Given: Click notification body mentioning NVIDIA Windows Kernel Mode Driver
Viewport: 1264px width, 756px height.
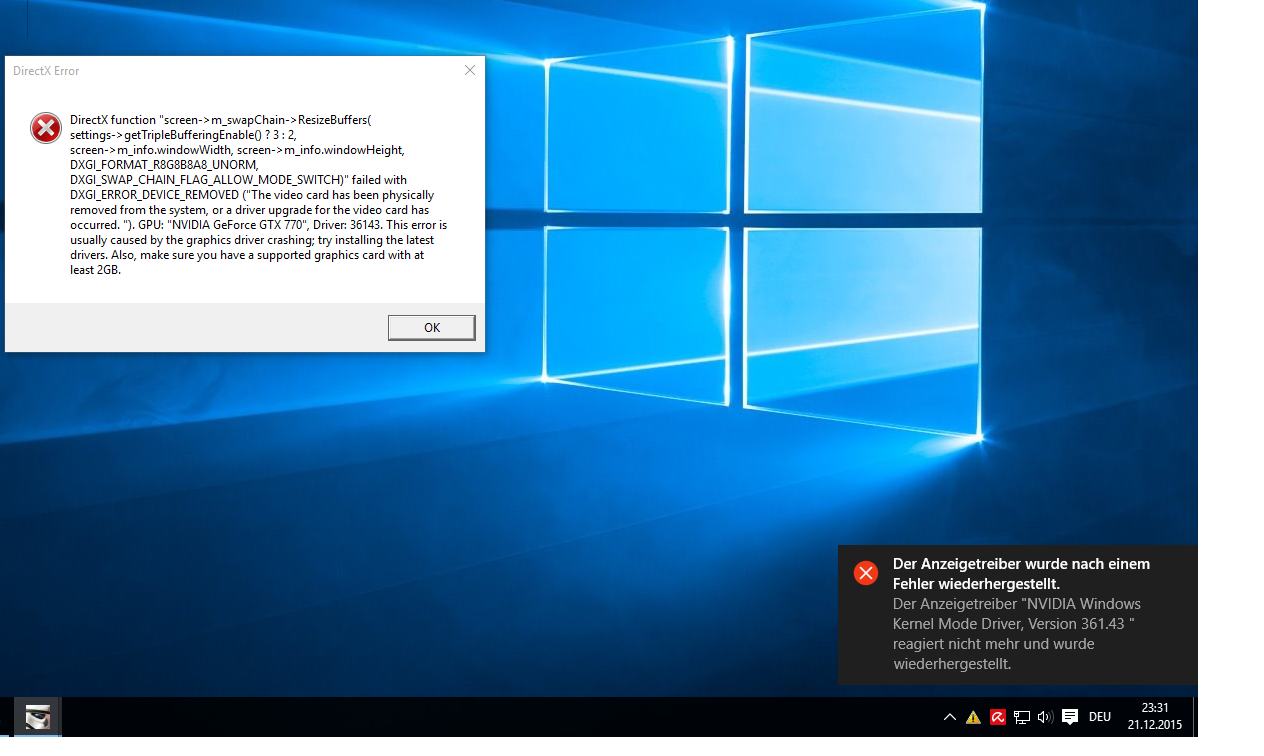Looking at the screenshot, I should pyautogui.click(x=1017, y=634).
